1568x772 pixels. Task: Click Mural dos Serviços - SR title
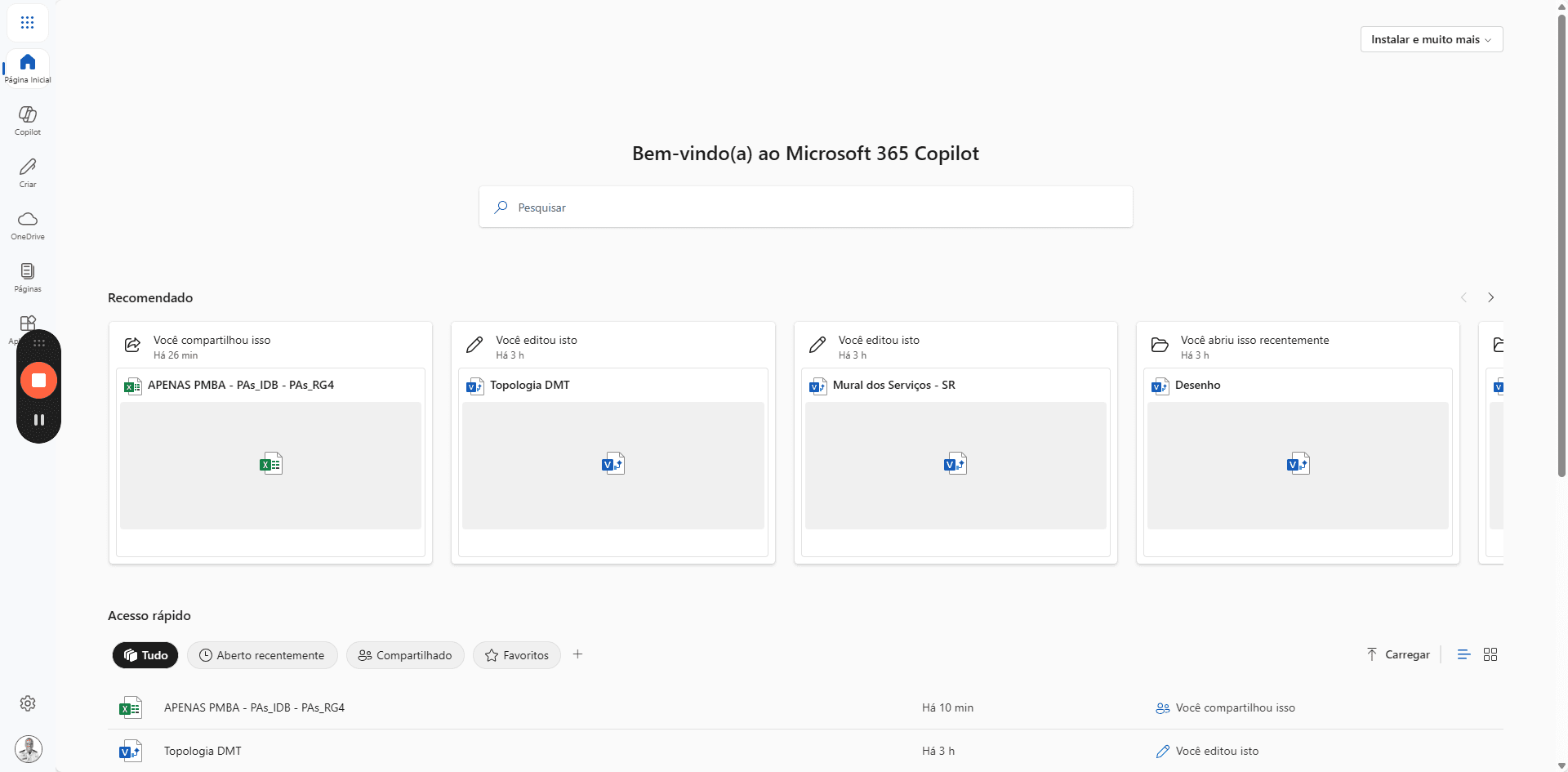(893, 385)
